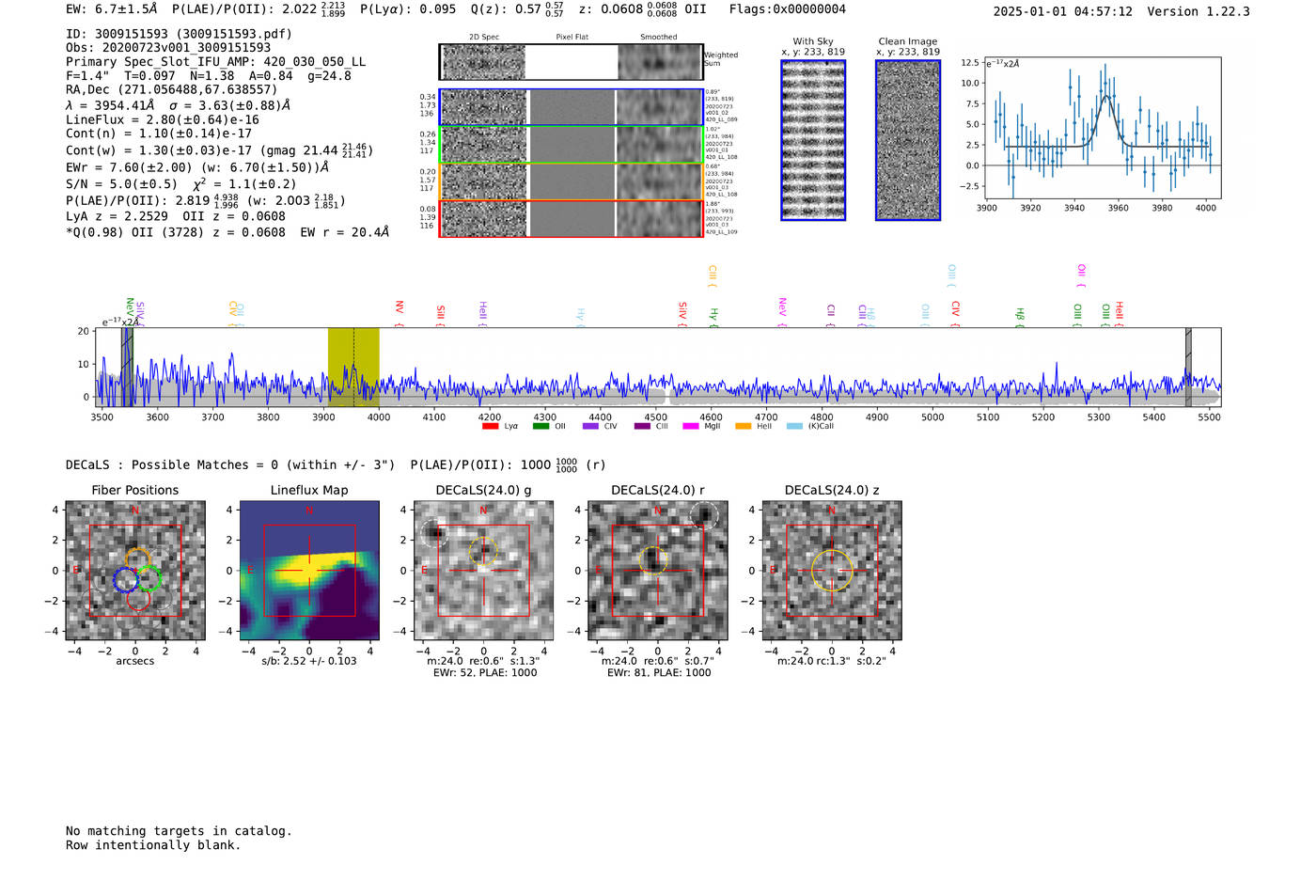Click the light blue (K)CaII legend swatch
The image size is (1316, 896).
(x=794, y=427)
